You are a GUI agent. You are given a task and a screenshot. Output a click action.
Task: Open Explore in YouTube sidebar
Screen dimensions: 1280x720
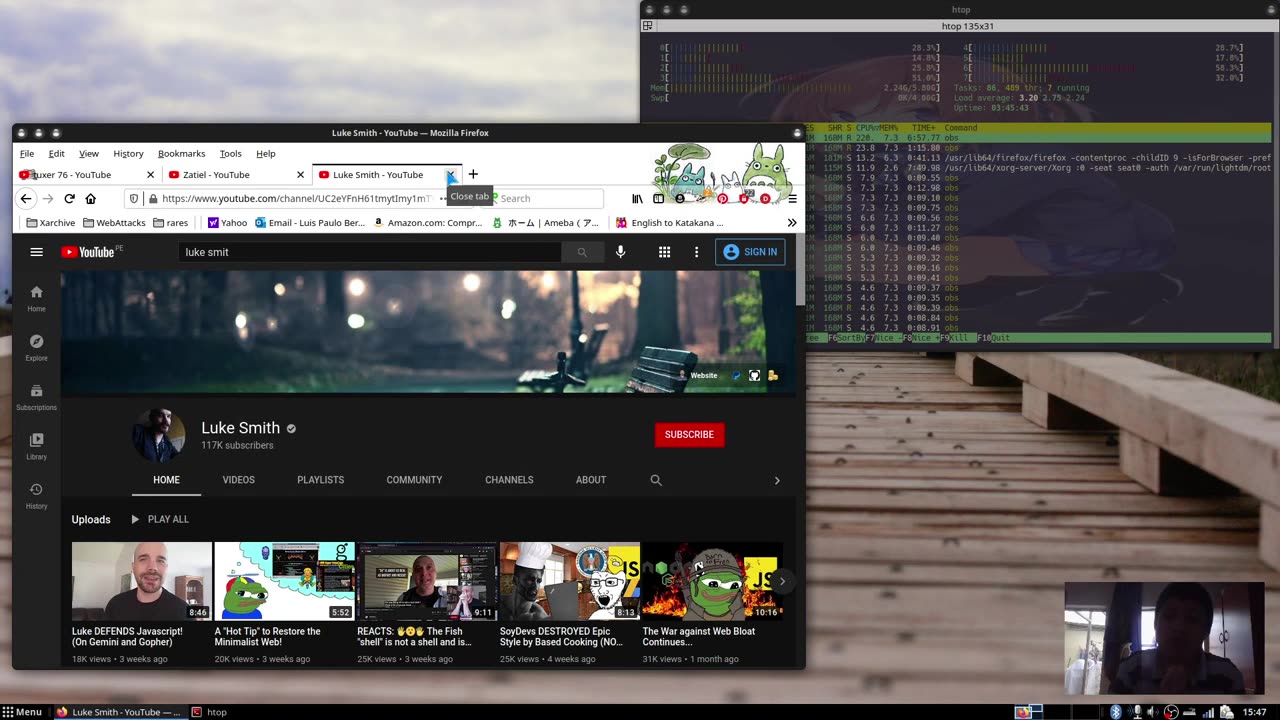coord(36,347)
